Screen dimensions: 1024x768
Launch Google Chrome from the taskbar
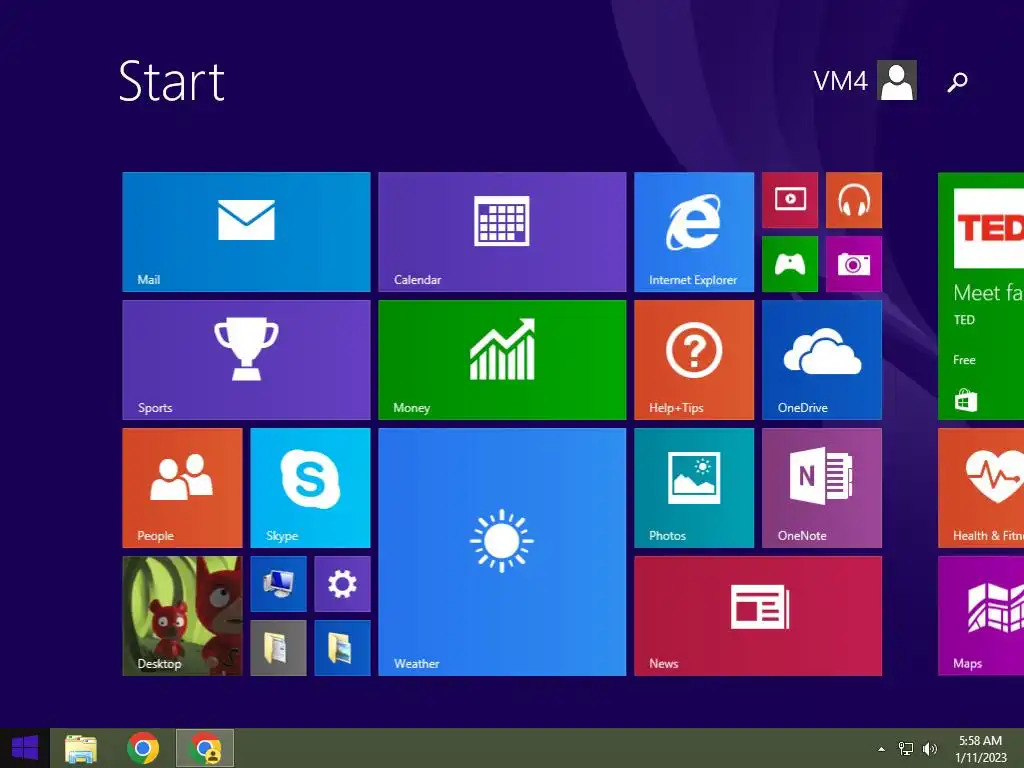pos(143,748)
